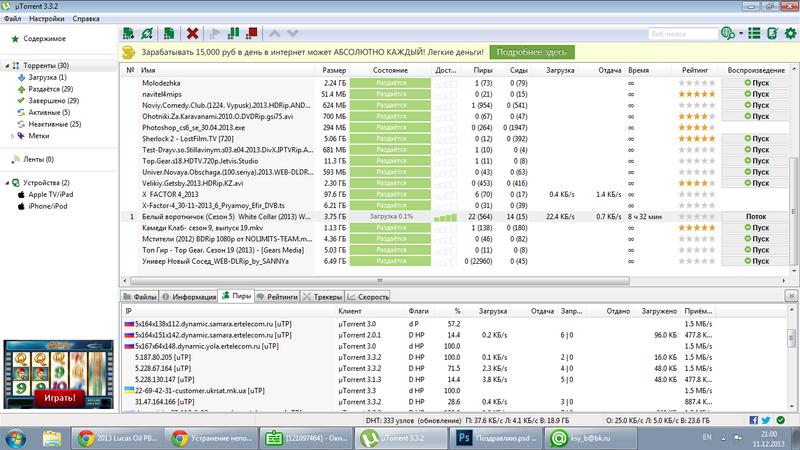Screen dimensions: 800x450
Task: Select peer 5.187.80.205 [uTP] row
Action: click(454, 357)
